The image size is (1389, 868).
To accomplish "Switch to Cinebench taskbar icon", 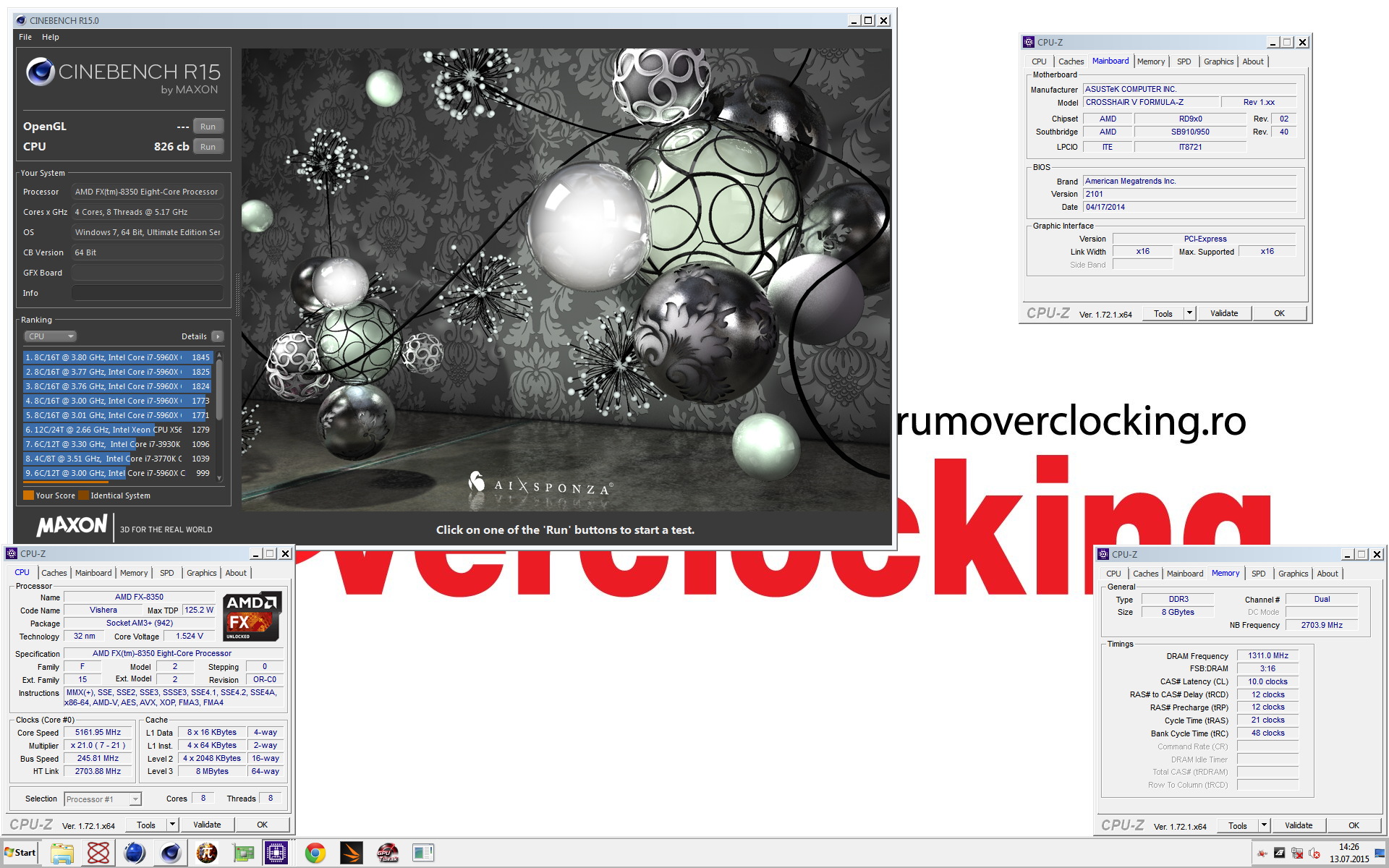I will coord(171,854).
